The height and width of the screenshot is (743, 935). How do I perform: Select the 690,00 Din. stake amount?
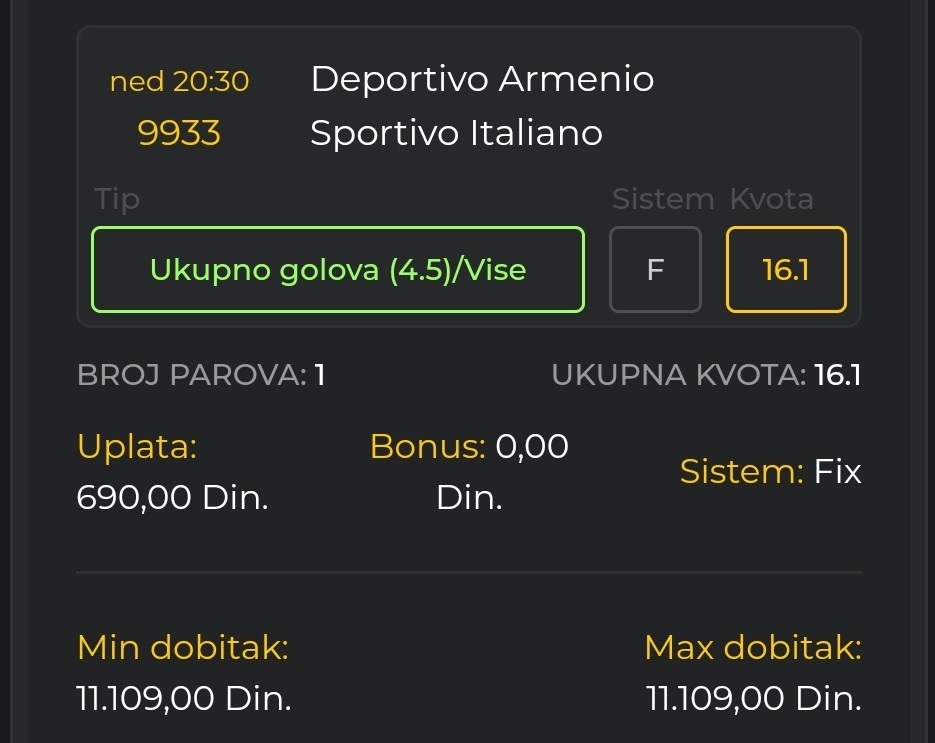pos(172,497)
